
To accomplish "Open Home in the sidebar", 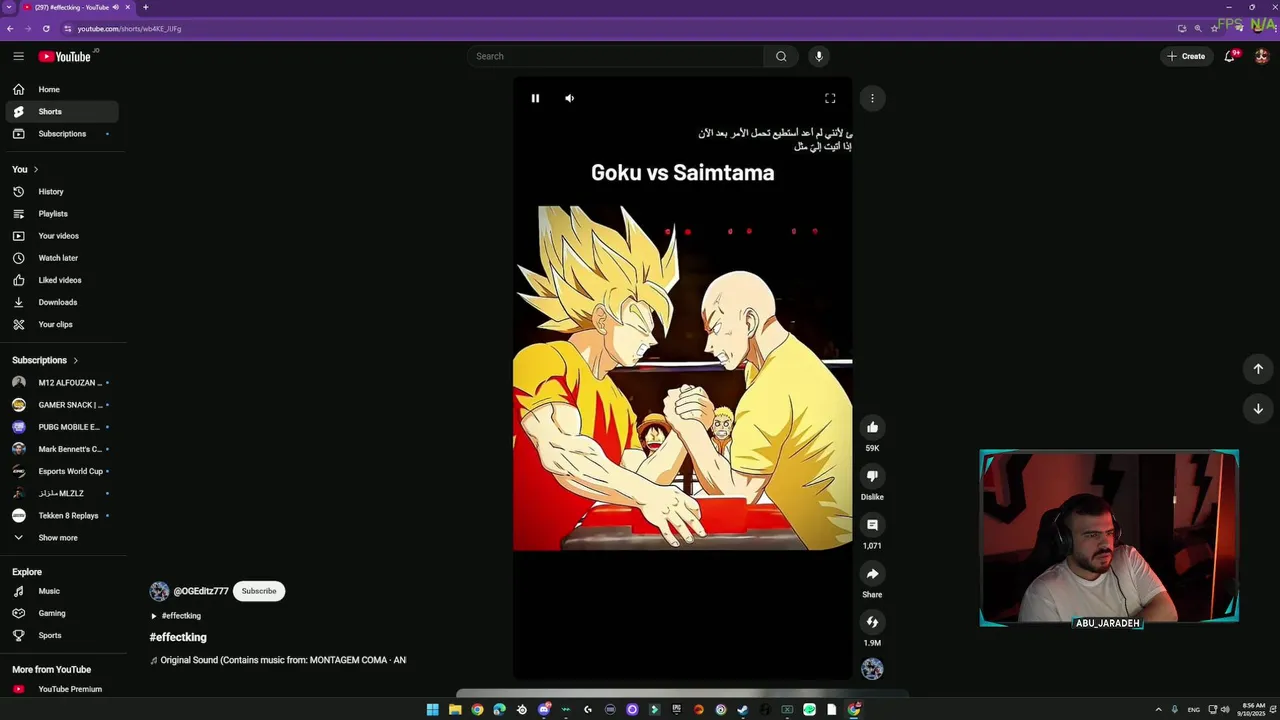I will [62, 89].
